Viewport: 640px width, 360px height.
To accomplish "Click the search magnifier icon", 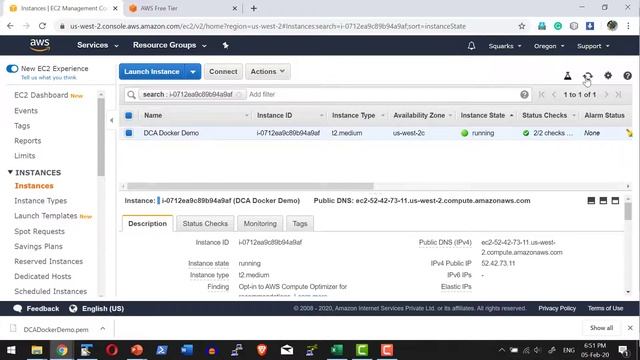I will pos(131,95).
